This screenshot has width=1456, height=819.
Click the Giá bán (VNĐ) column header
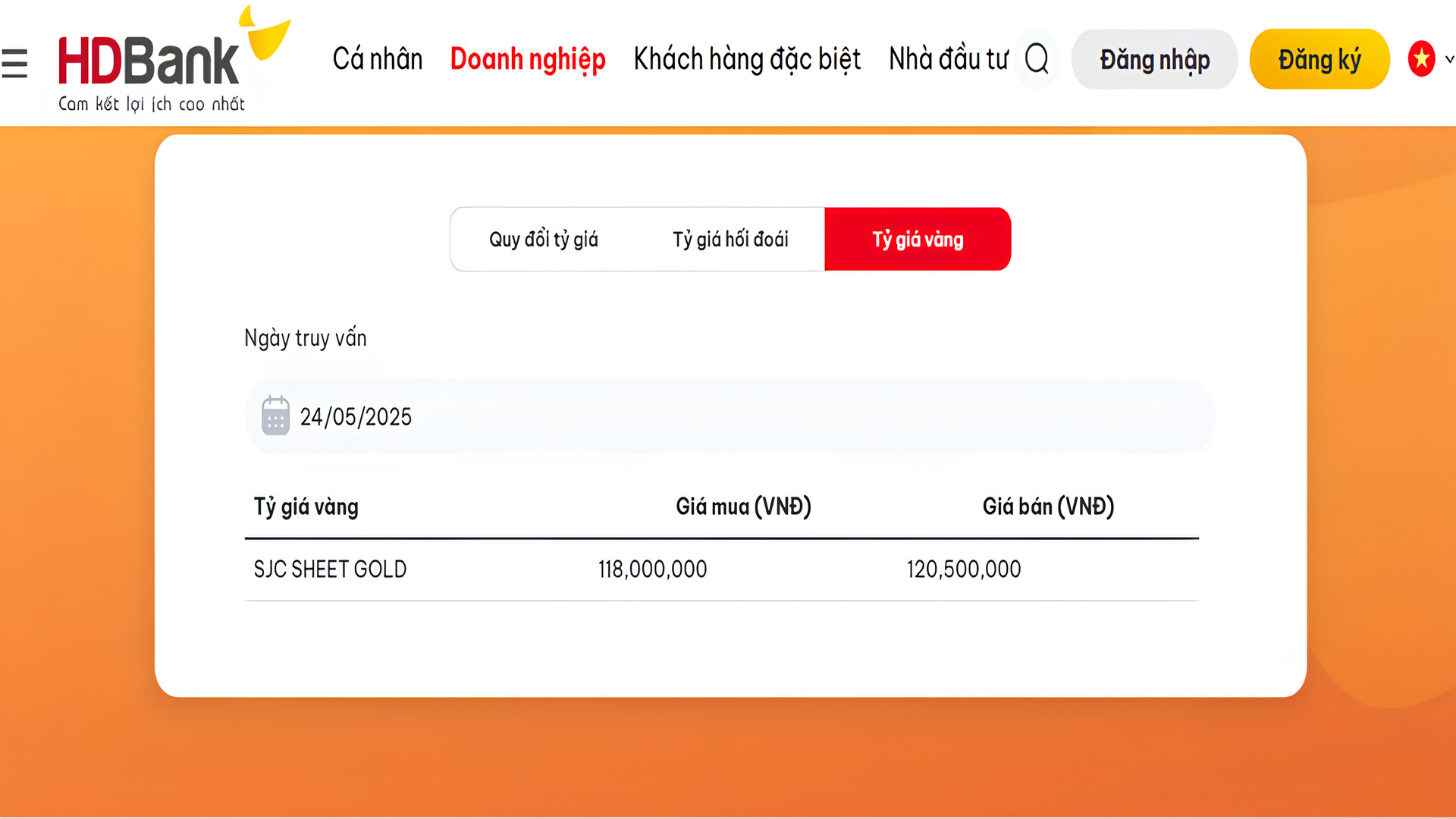pyautogui.click(x=1048, y=507)
